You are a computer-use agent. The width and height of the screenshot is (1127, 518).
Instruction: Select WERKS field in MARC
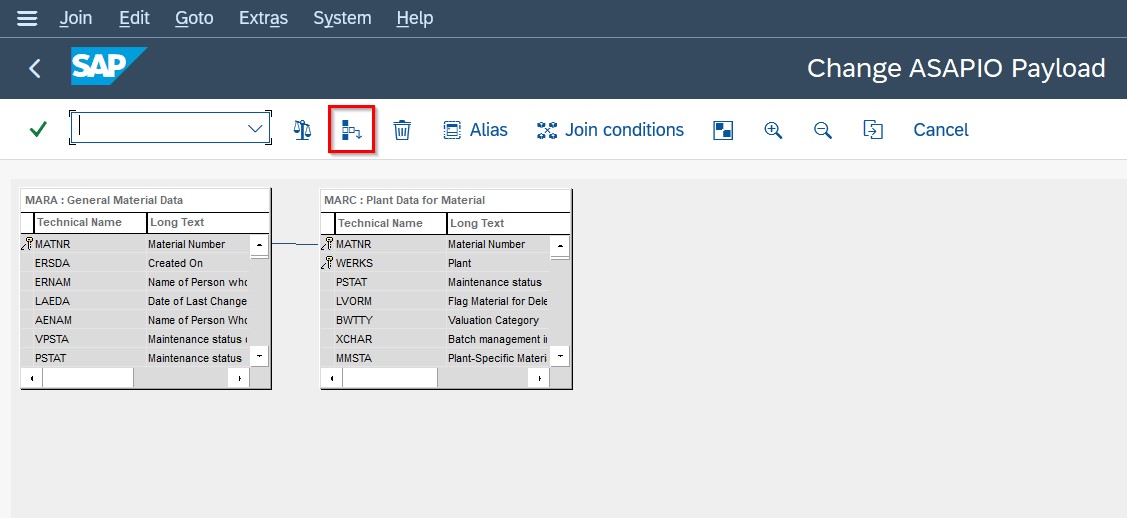[x=354, y=263]
